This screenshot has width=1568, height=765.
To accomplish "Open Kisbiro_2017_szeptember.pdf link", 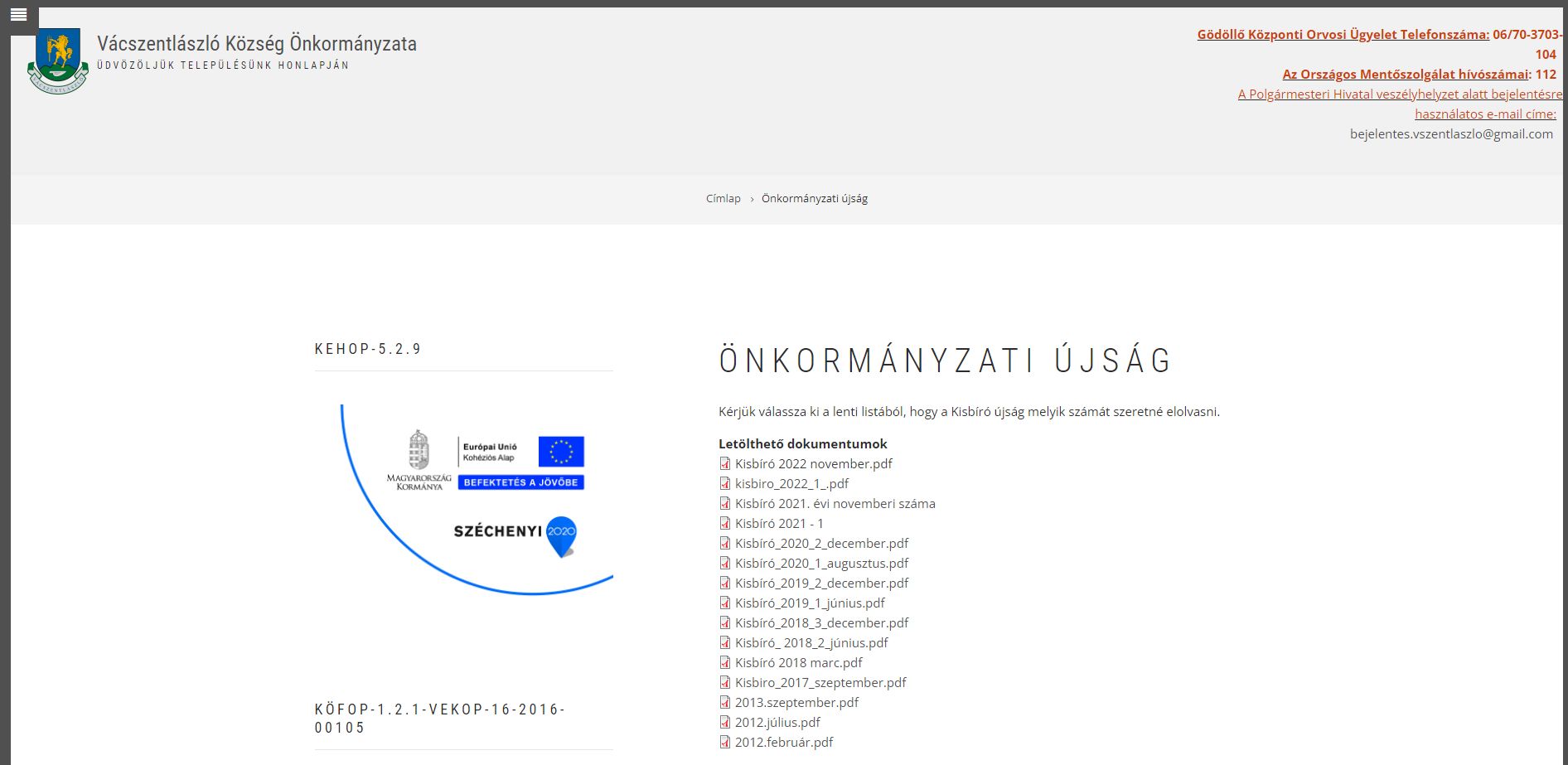I will point(820,682).
